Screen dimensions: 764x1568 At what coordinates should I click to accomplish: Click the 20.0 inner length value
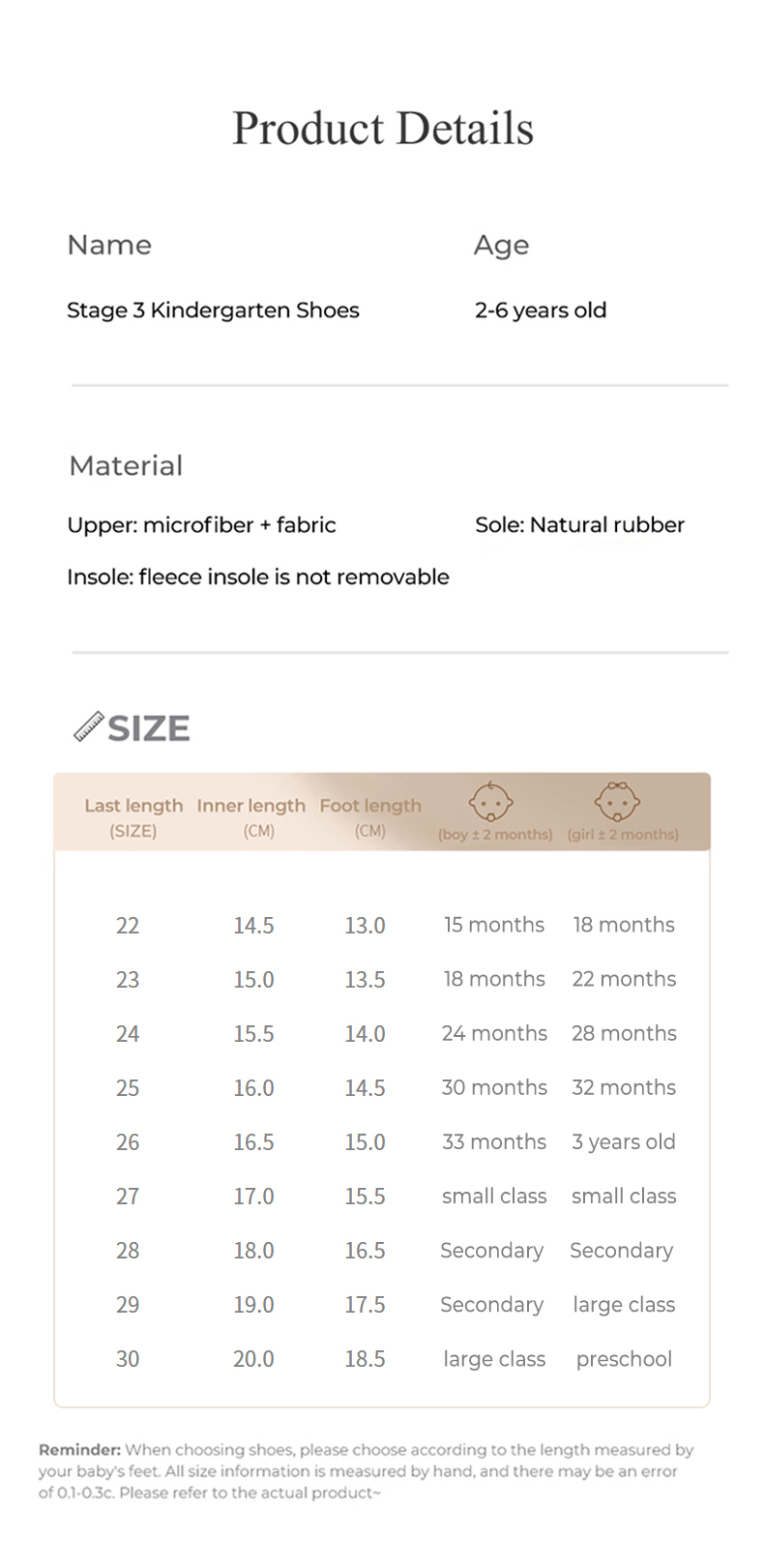pos(253,1359)
